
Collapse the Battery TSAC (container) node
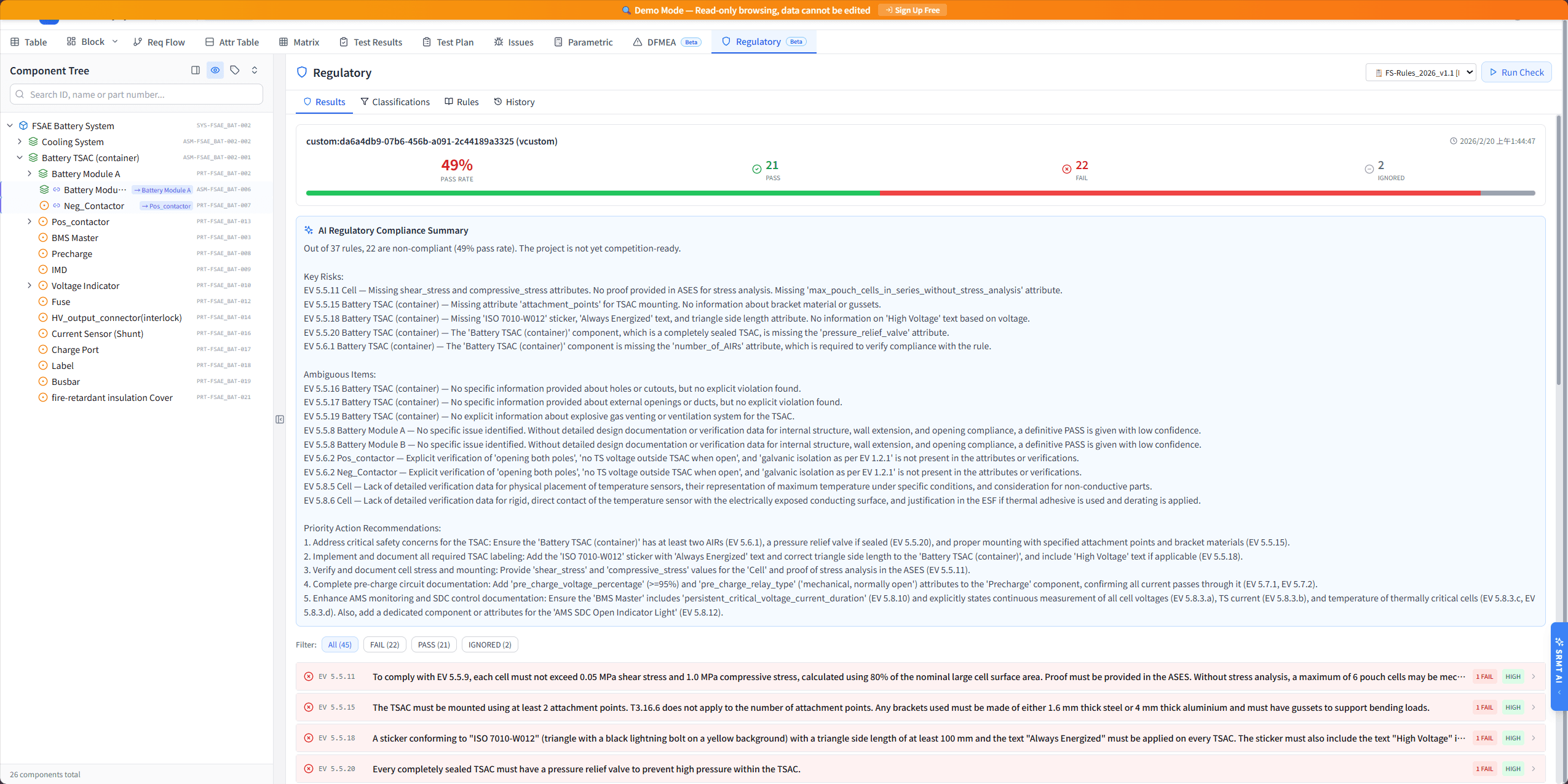(20, 157)
